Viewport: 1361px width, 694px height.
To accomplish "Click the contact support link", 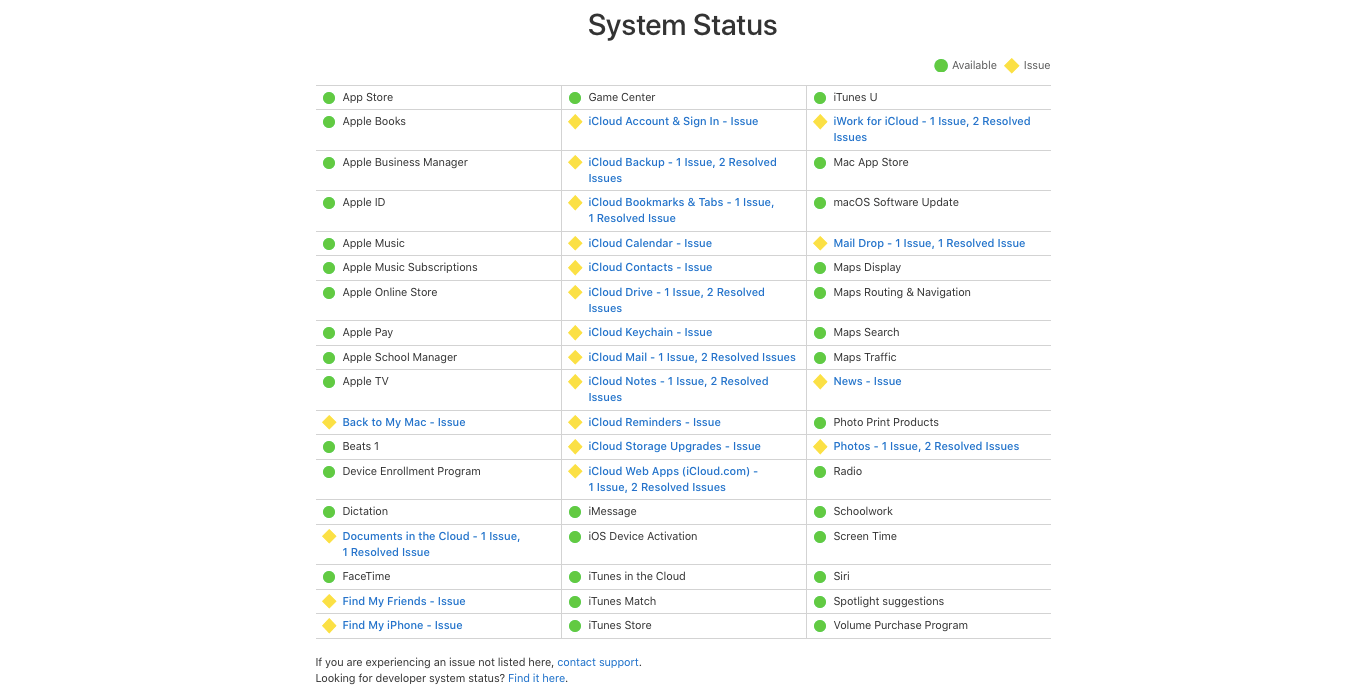I will 598,662.
